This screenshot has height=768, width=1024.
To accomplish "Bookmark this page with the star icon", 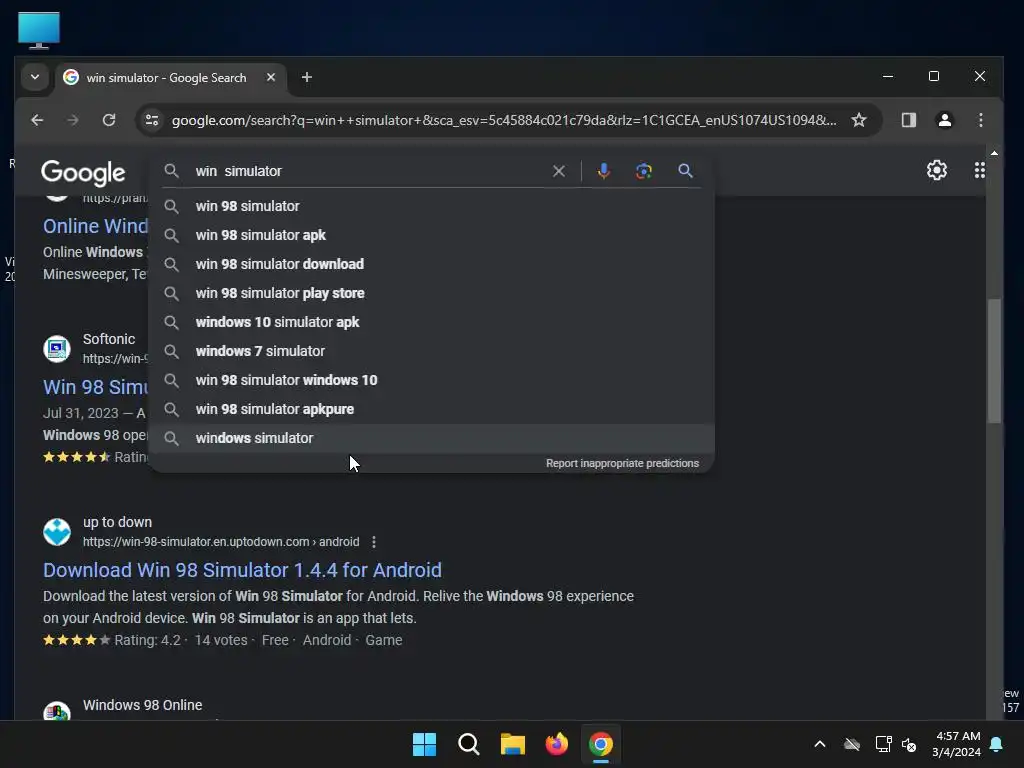I will [859, 120].
